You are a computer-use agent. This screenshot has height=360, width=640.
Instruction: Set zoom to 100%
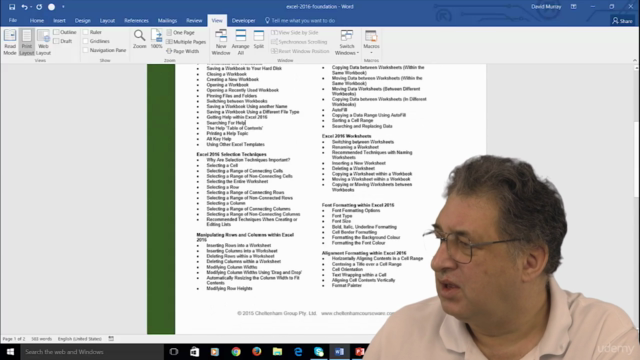156,39
